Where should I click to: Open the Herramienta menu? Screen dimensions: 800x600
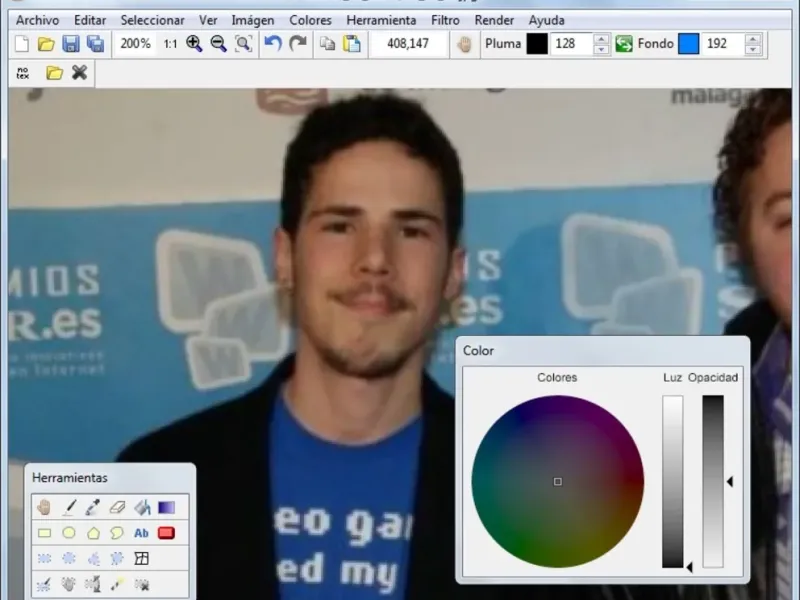point(381,20)
